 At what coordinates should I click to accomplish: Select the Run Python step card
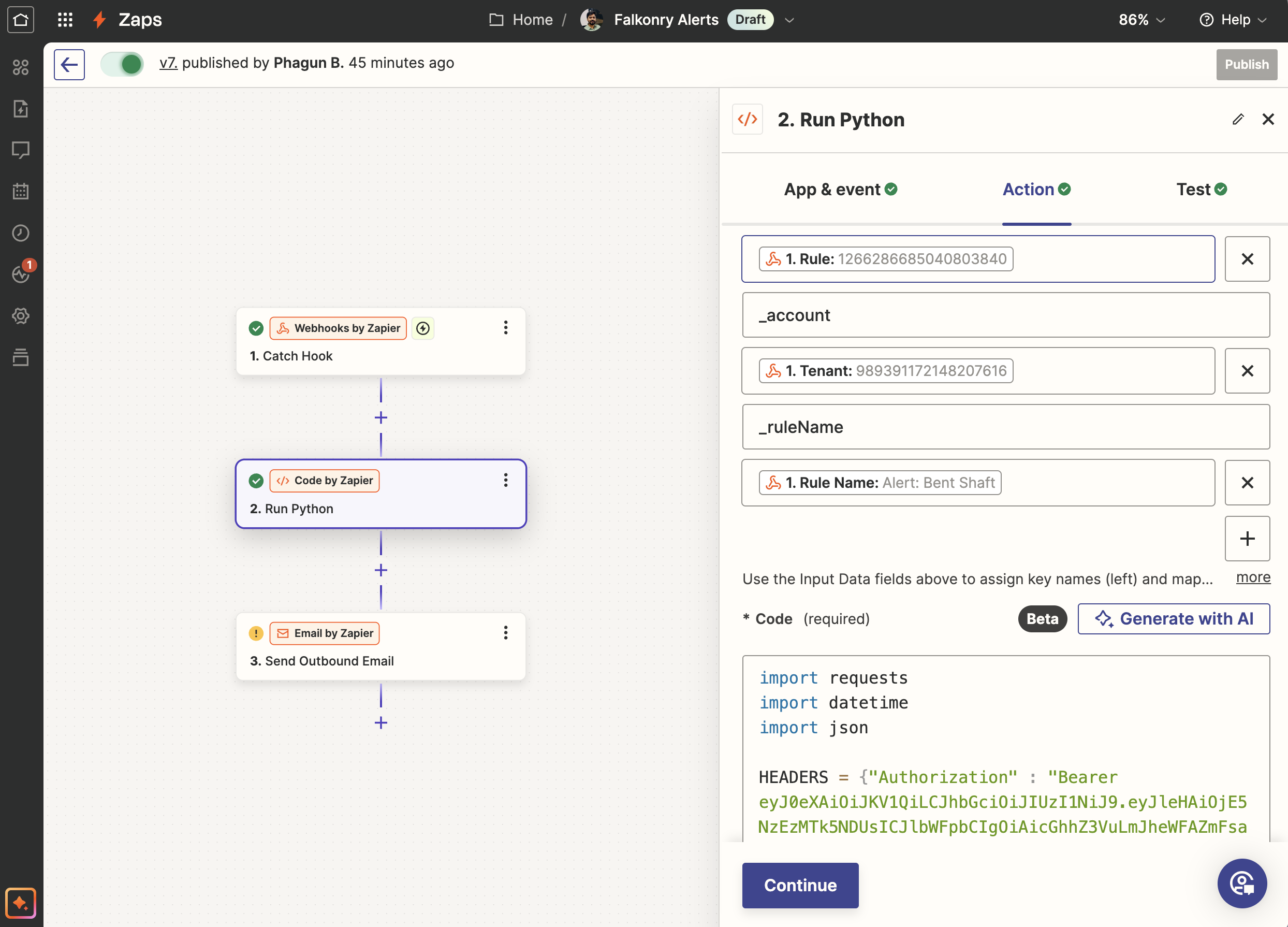381,494
